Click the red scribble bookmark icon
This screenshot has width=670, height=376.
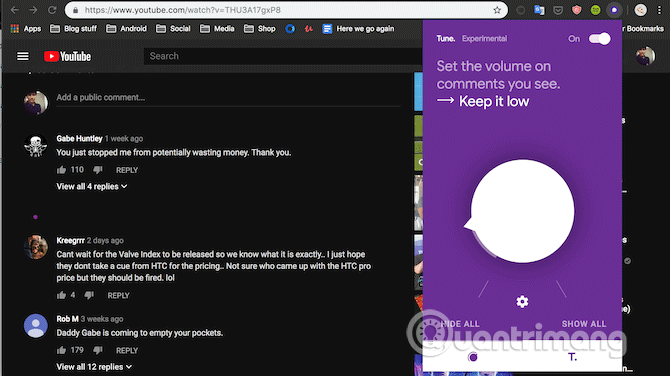point(309,29)
